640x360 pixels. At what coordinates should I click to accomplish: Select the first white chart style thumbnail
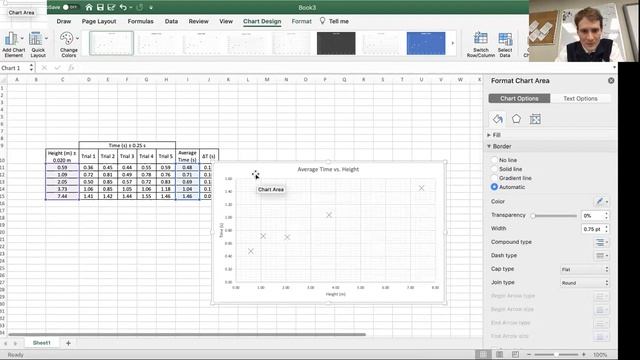coord(111,43)
